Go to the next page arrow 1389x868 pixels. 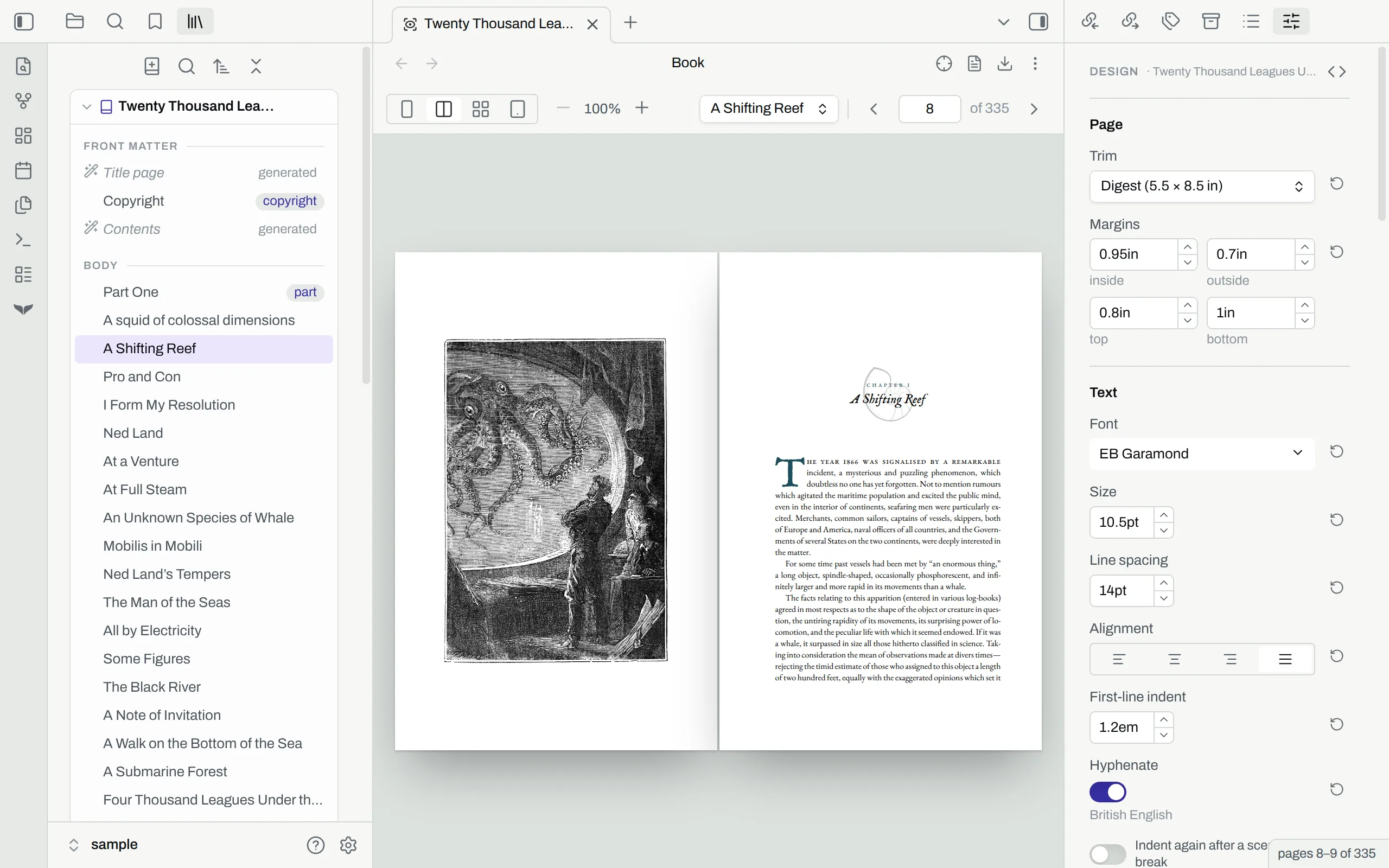click(x=1034, y=109)
